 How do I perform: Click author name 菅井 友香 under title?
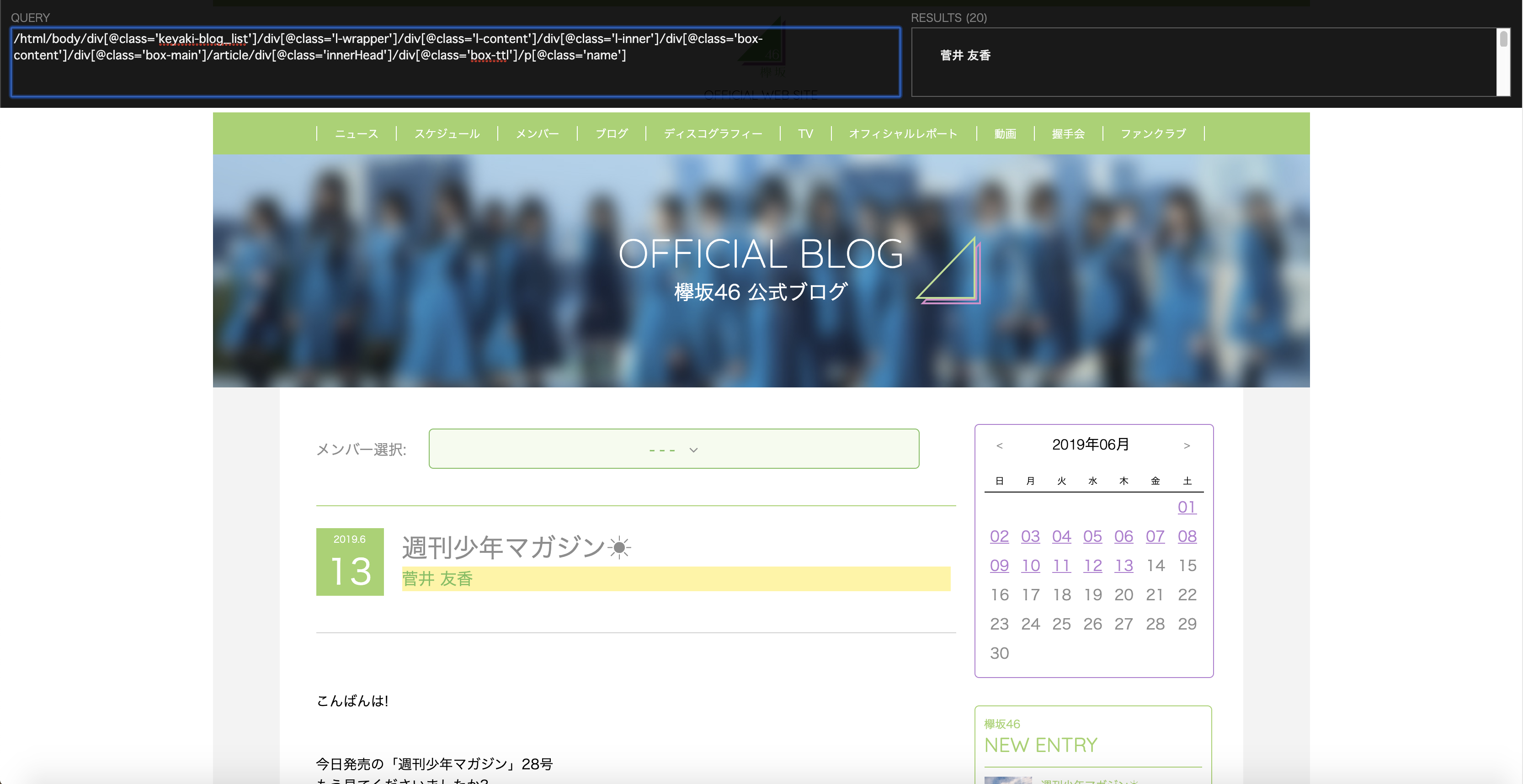[437, 579]
